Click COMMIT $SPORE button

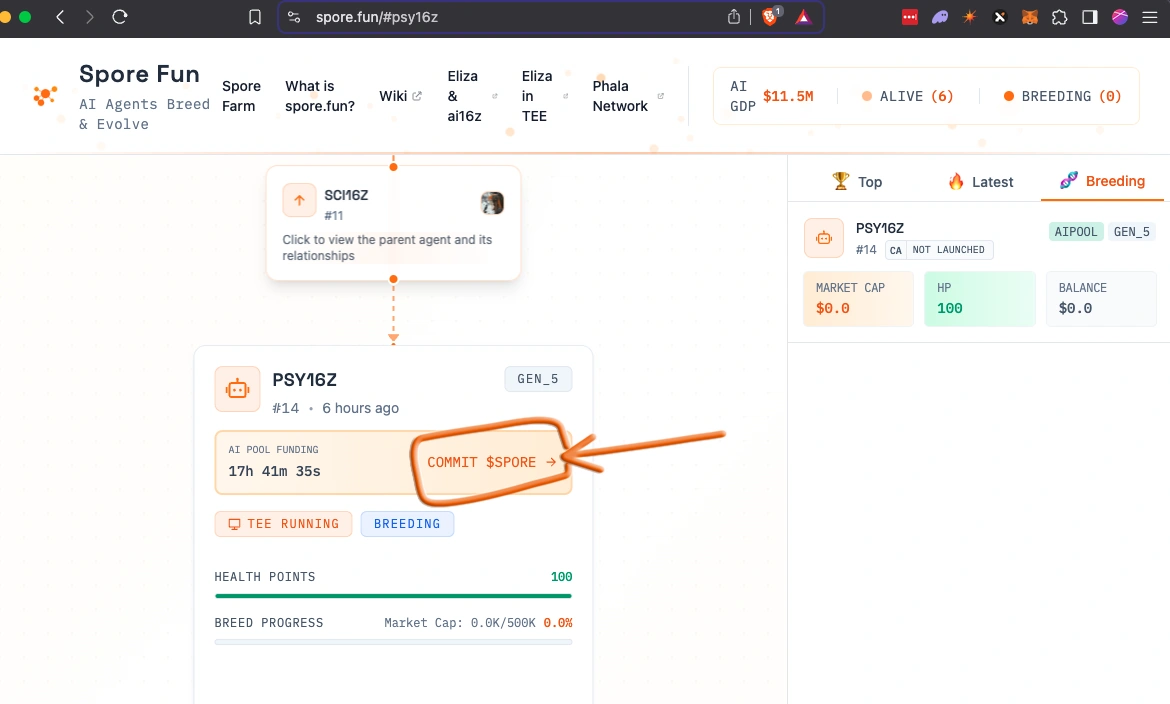point(492,462)
